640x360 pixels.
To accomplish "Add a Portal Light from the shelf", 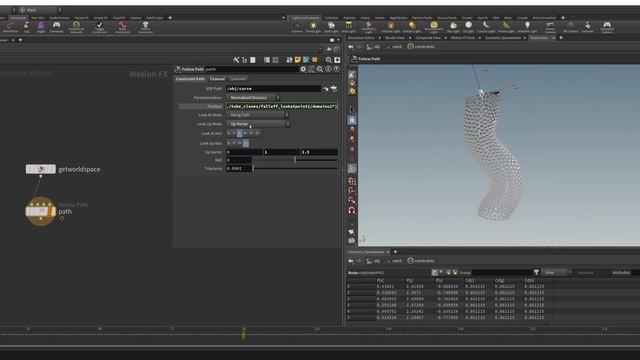I will point(506,27).
